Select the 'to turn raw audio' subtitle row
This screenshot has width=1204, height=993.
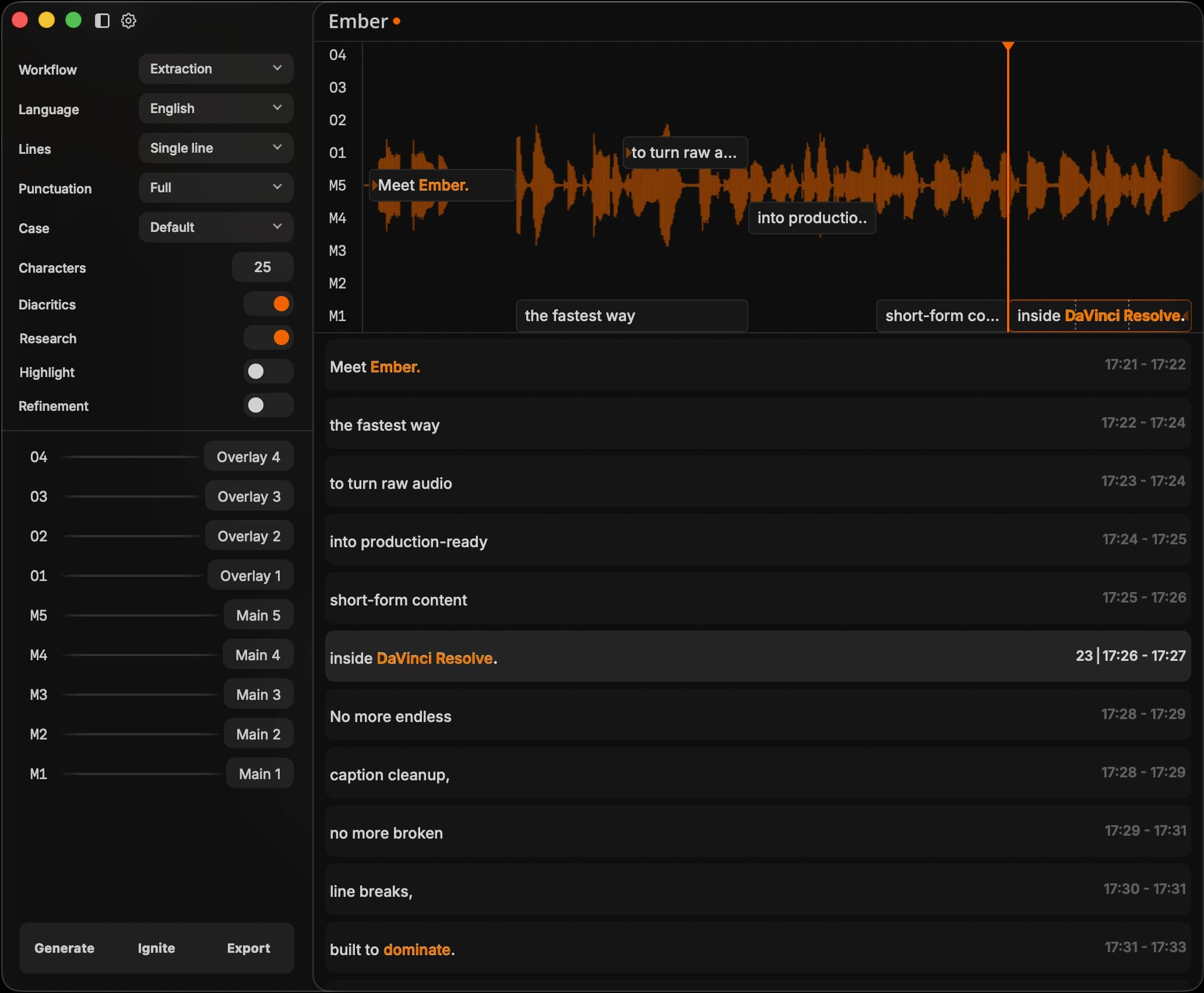(x=758, y=482)
